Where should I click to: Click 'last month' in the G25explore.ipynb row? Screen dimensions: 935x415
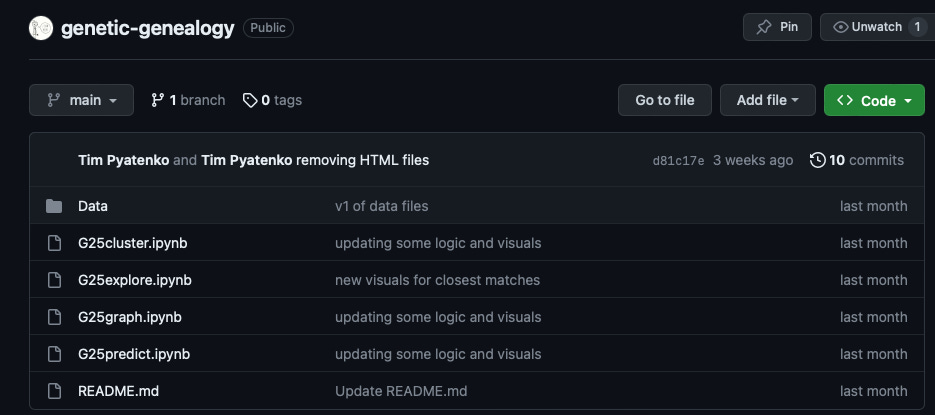tap(874, 280)
